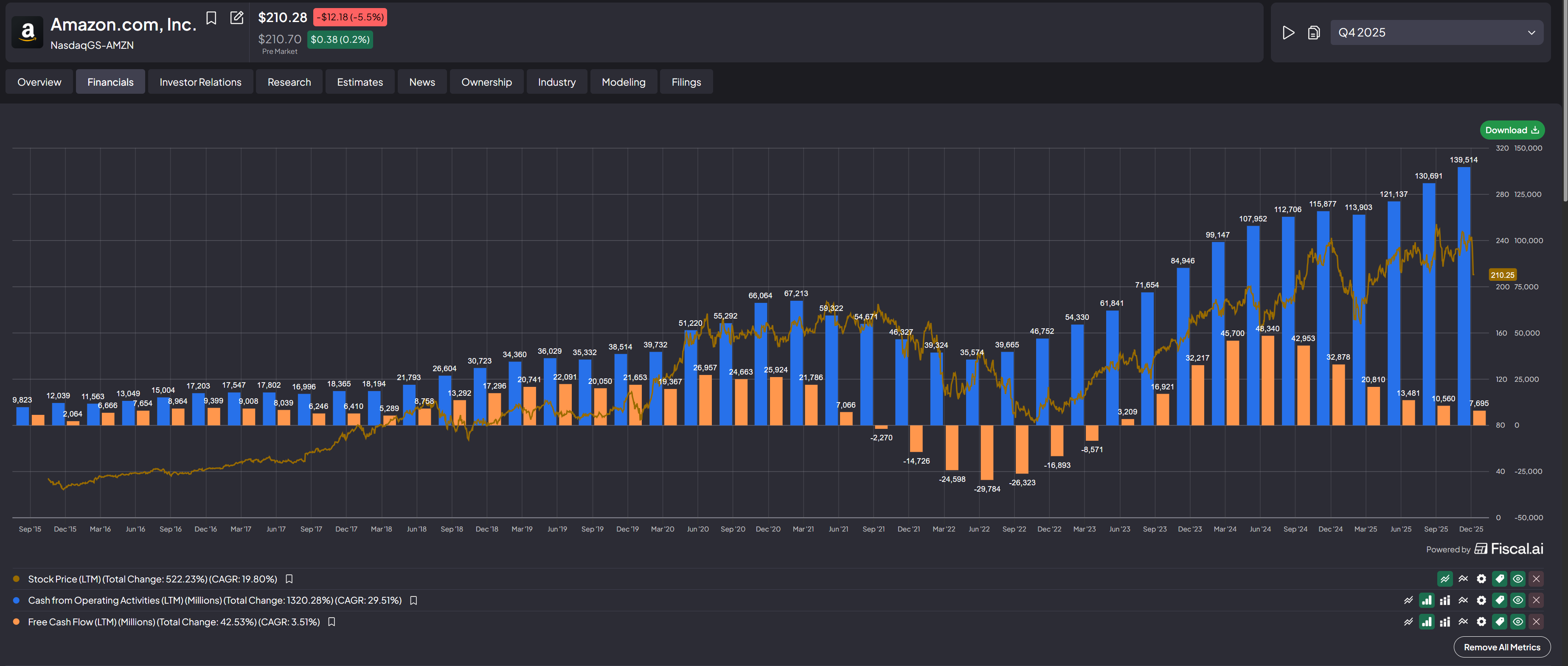Viewport: 1568px width, 666px height.
Task: Switch to the Estimates tab
Action: [360, 82]
